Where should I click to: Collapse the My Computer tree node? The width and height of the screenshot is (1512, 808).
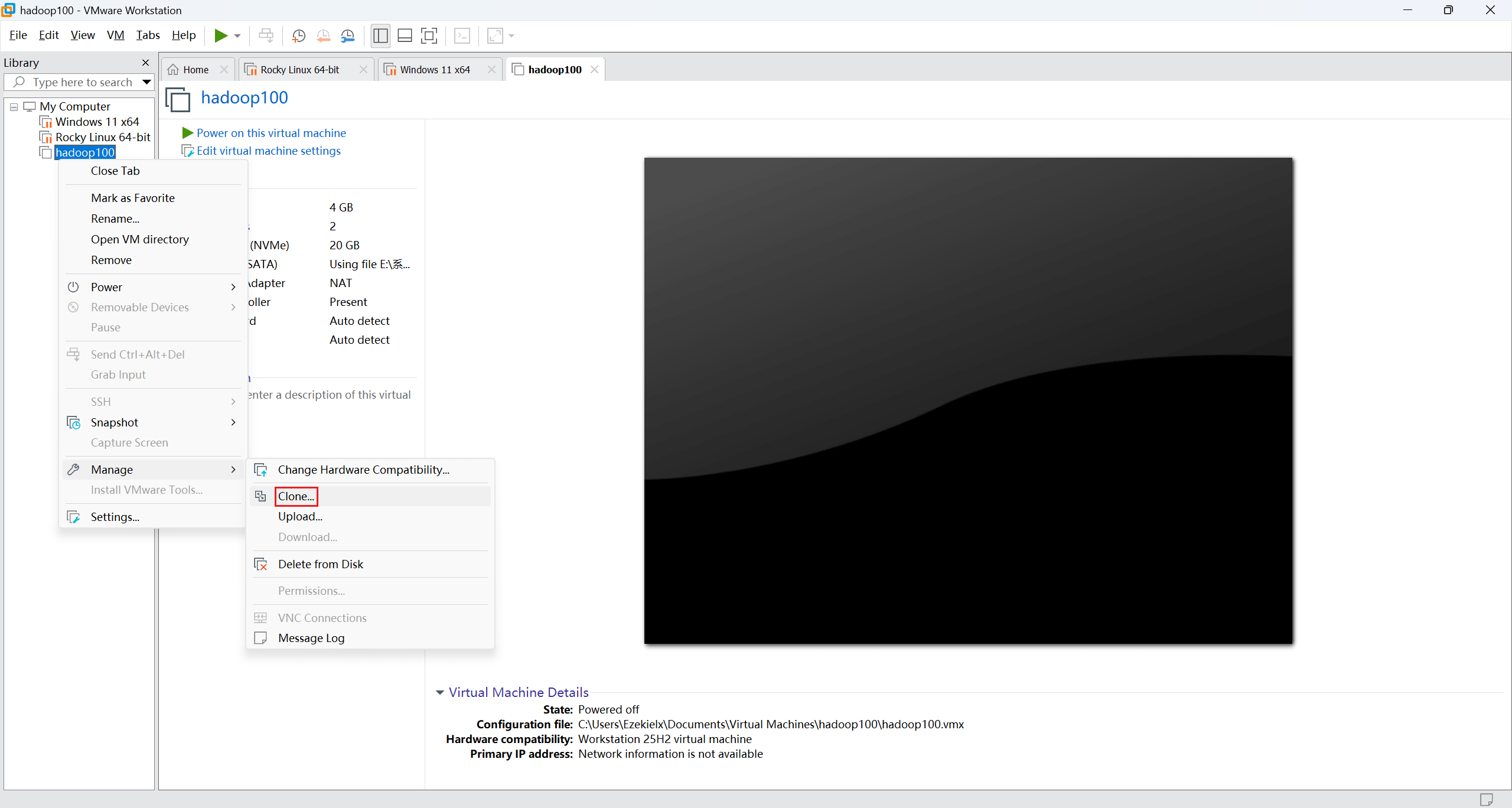14,107
